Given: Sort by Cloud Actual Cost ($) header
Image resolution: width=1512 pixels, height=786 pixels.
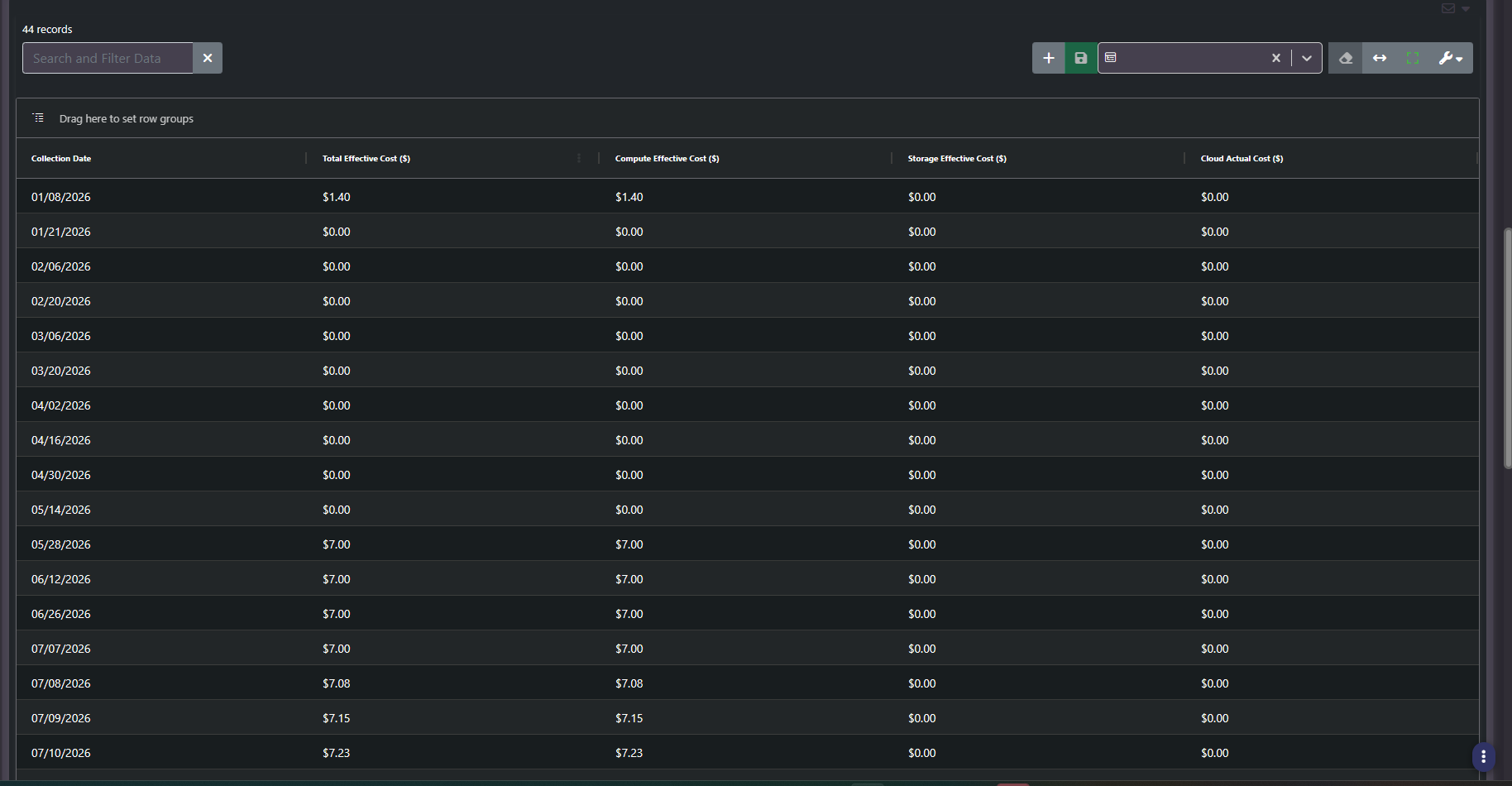Looking at the screenshot, I should [x=1242, y=158].
